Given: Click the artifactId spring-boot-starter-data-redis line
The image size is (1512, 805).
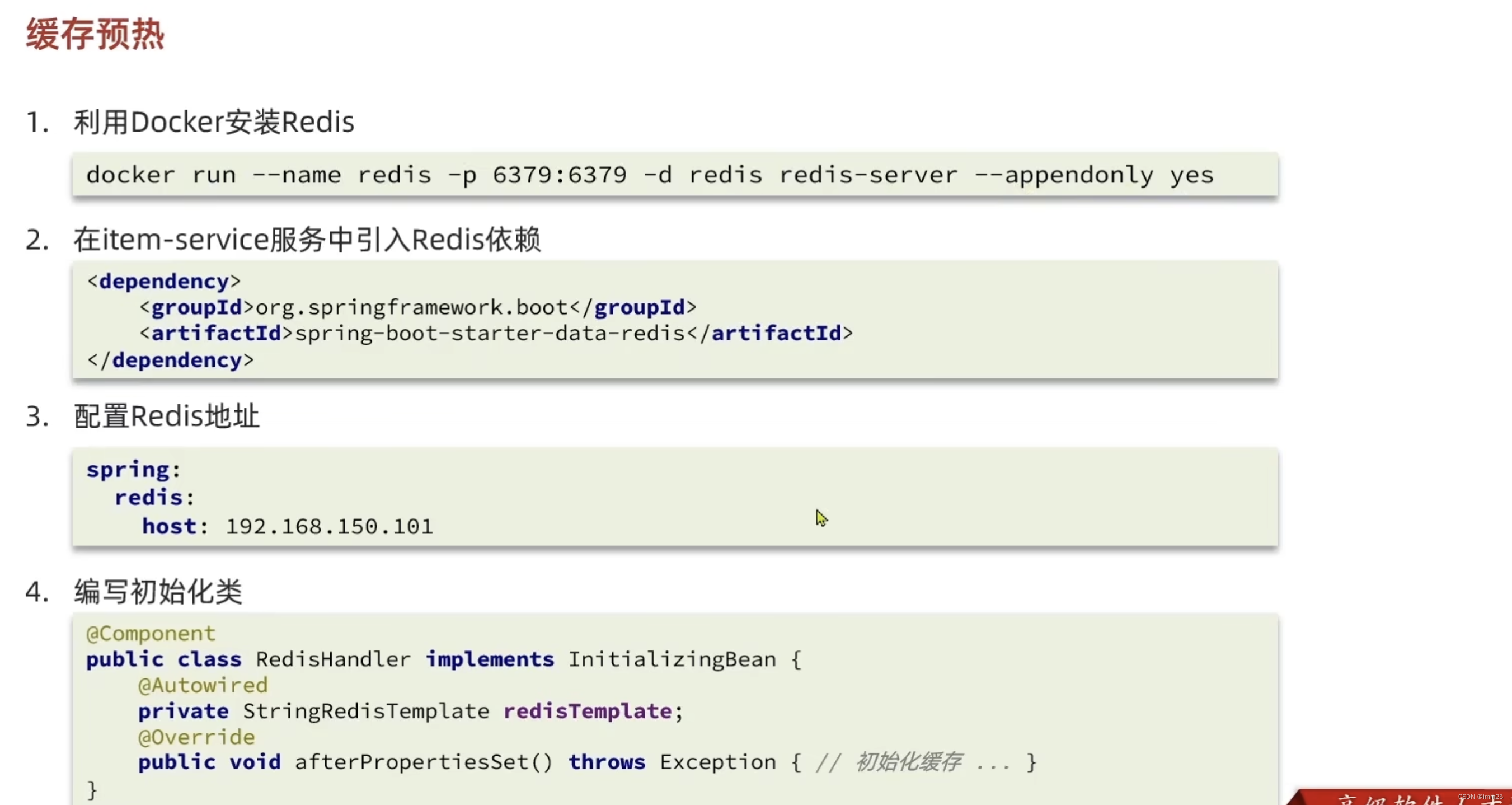Looking at the screenshot, I should (496, 334).
